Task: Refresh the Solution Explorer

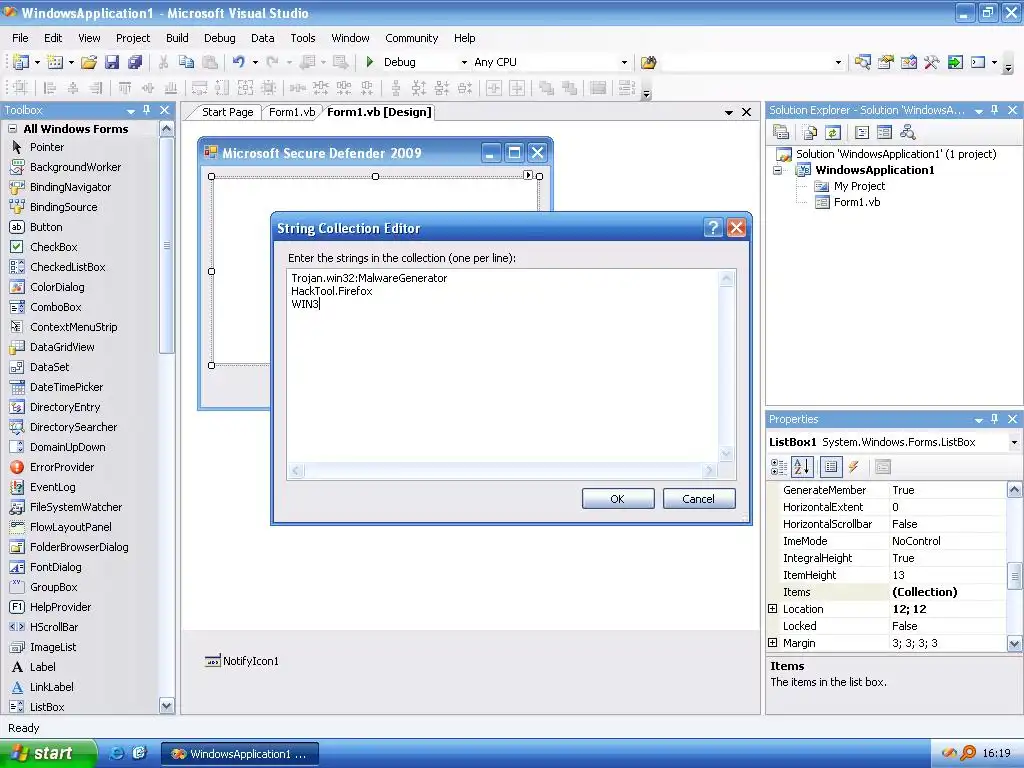Action: pyautogui.click(x=833, y=133)
